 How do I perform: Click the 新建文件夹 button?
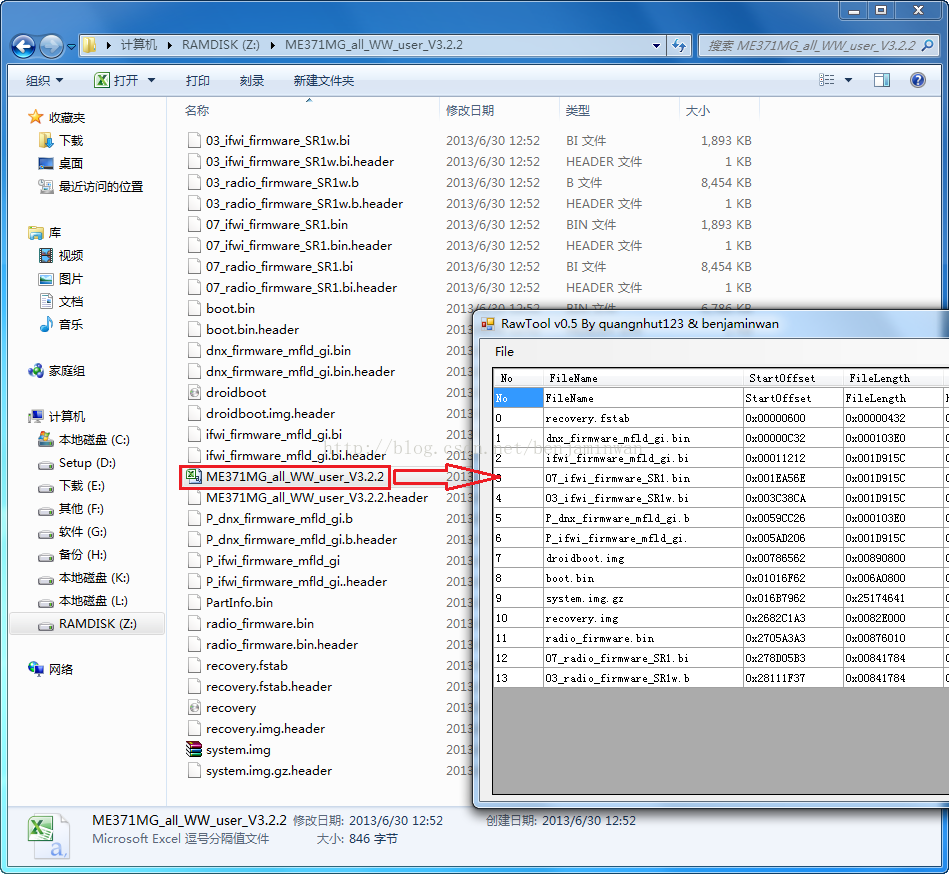click(324, 80)
